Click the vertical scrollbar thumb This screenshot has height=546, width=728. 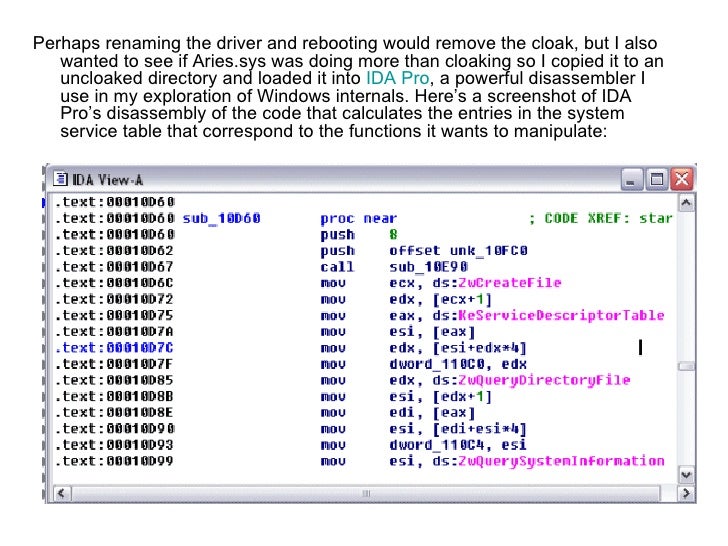click(x=686, y=366)
